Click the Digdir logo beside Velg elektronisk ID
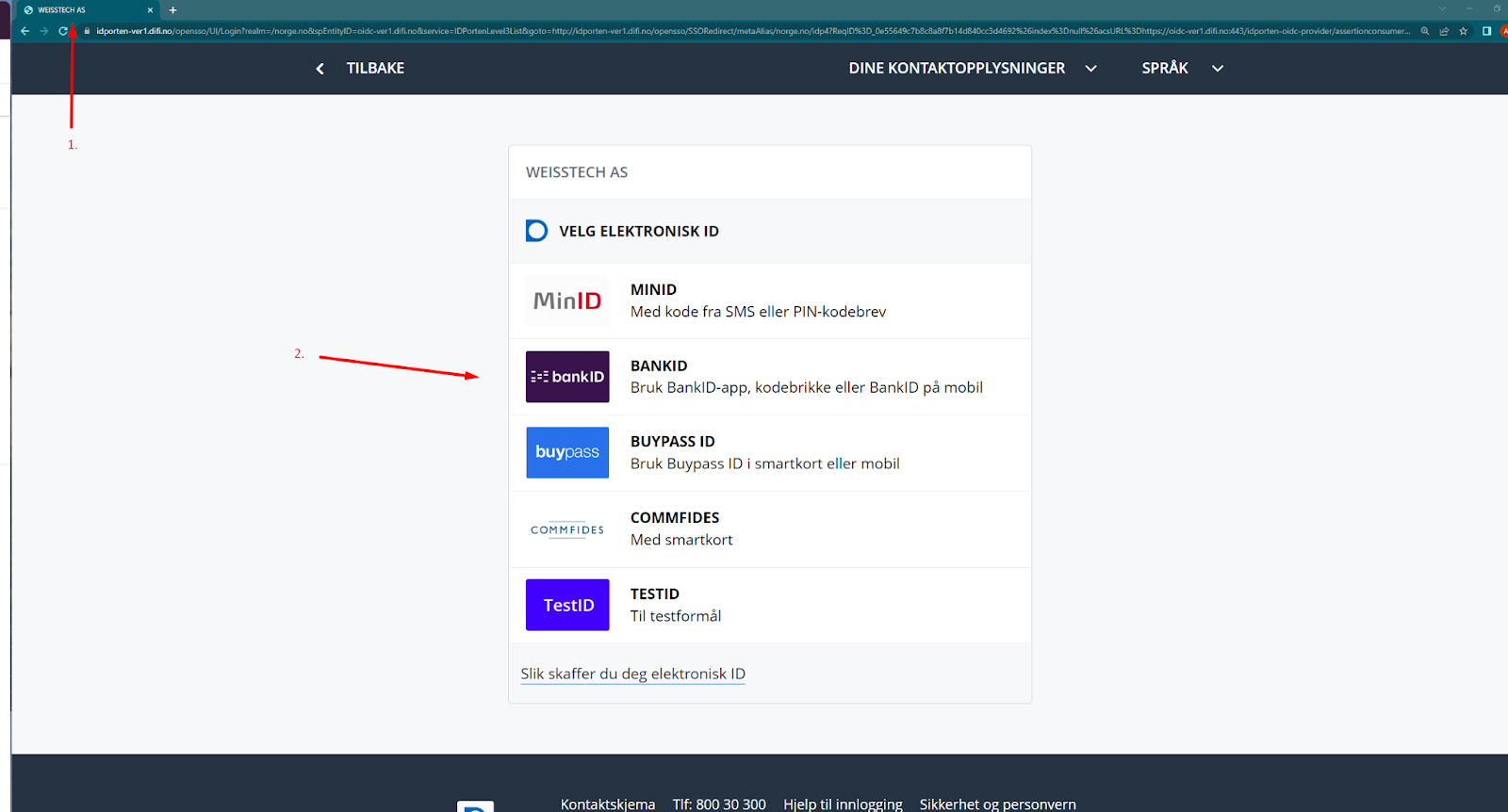Viewport: 1508px width, 812px height. (536, 231)
